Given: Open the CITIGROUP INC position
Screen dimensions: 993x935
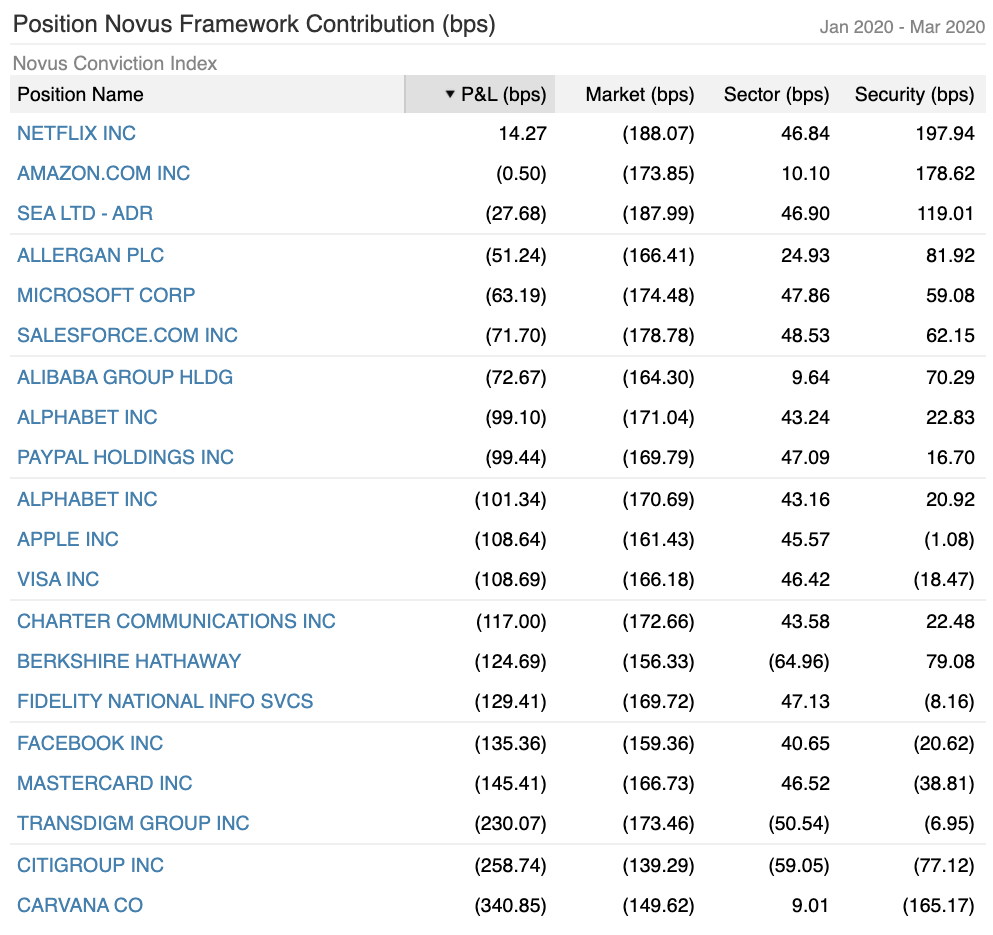Looking at the screenshot, I should (91, 865).
